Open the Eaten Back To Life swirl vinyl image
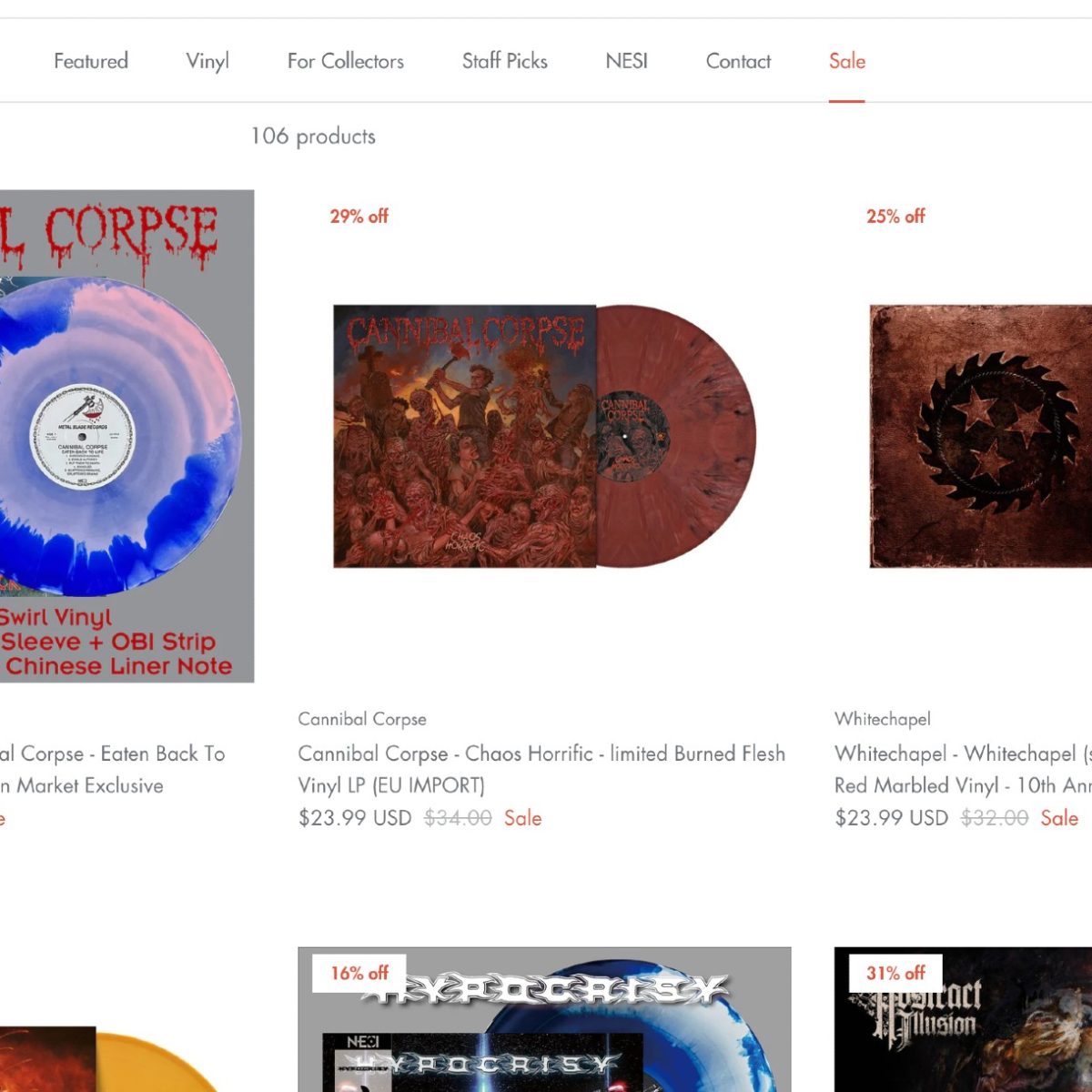Viewport: 1092px width, 1092px height. click(x=126, y=436)
